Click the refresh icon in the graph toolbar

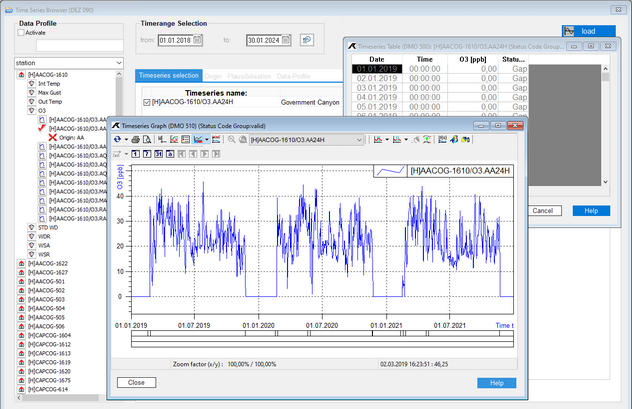point(117,139)
